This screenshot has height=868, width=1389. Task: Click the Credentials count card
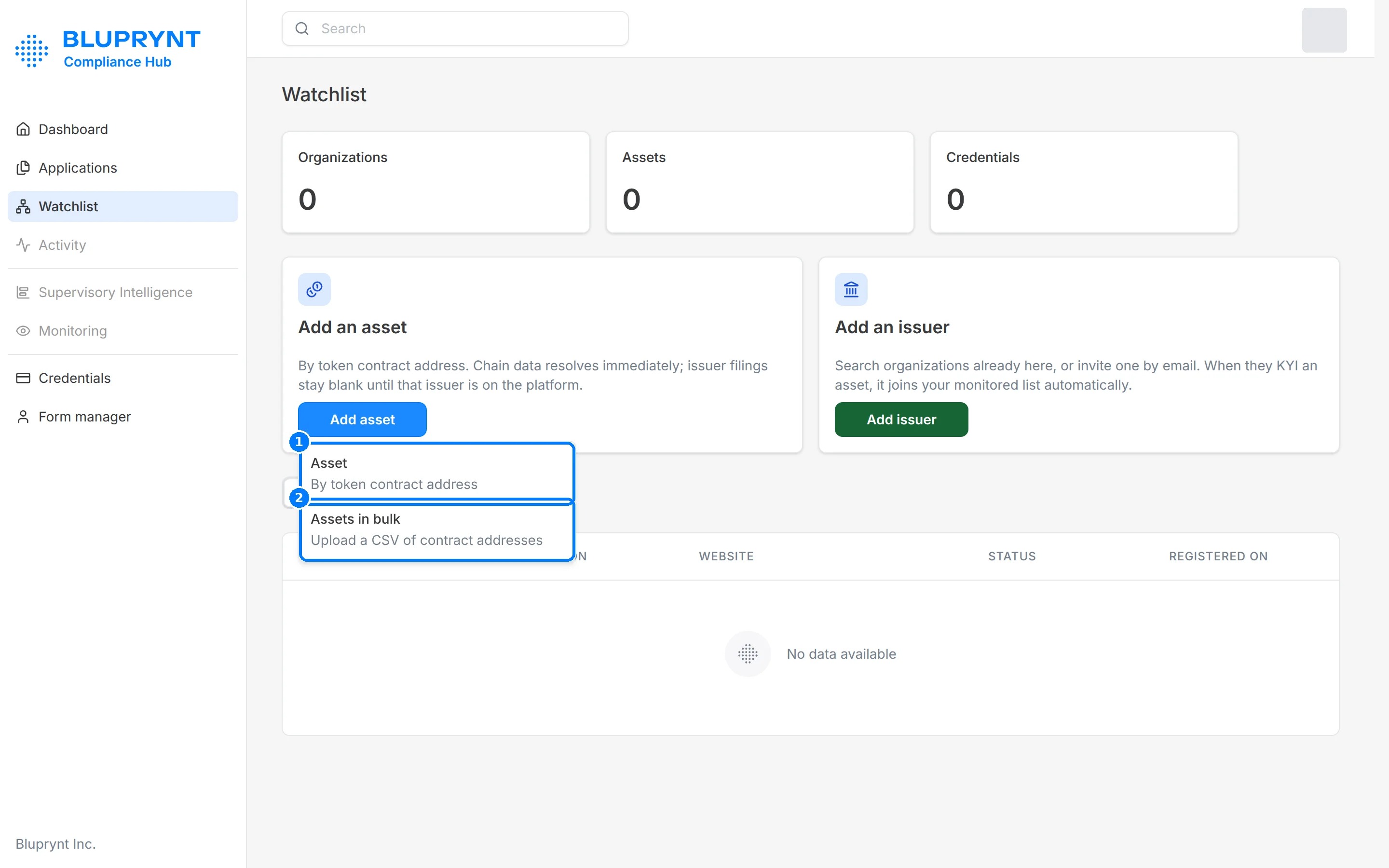point(1084,183)
